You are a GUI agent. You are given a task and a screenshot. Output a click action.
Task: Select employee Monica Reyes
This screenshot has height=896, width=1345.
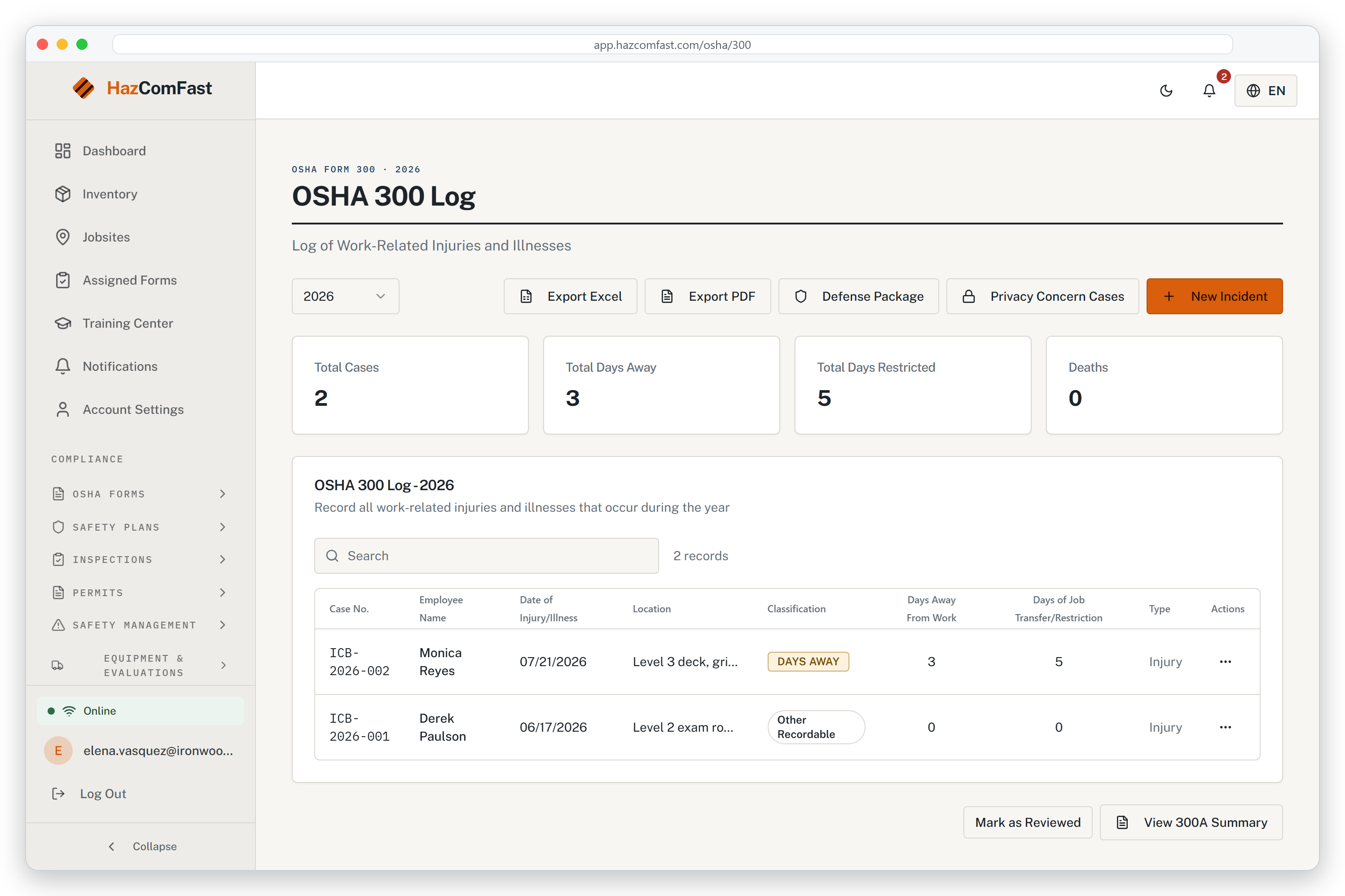pos(440,662)
